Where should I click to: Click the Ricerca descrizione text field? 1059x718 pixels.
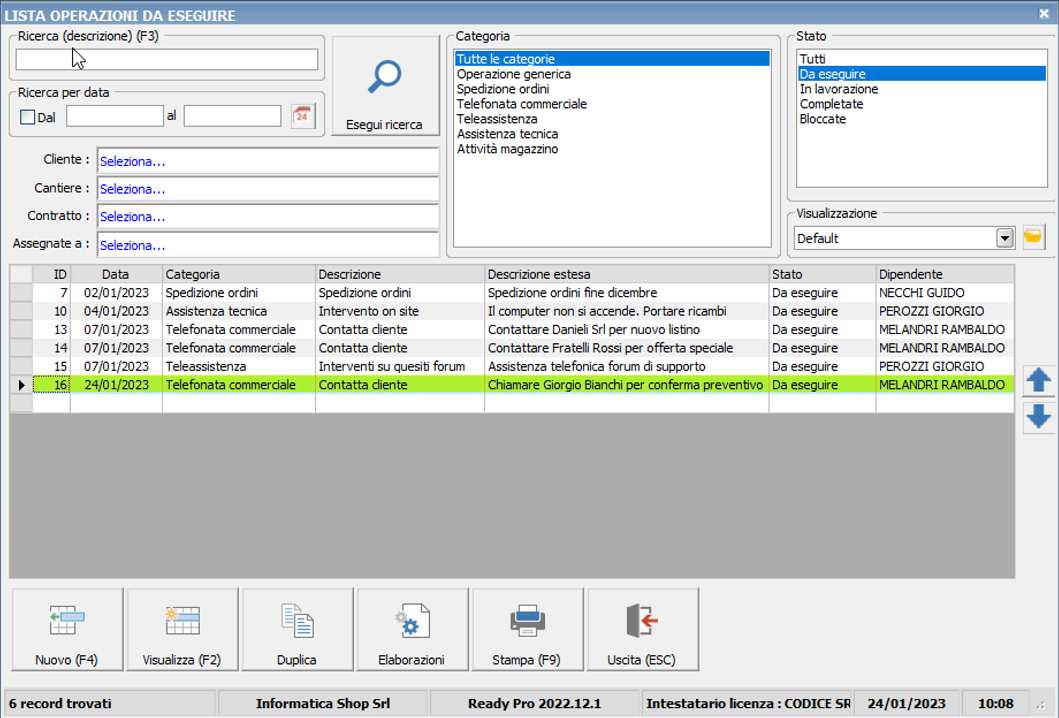[x=166, y=60]
